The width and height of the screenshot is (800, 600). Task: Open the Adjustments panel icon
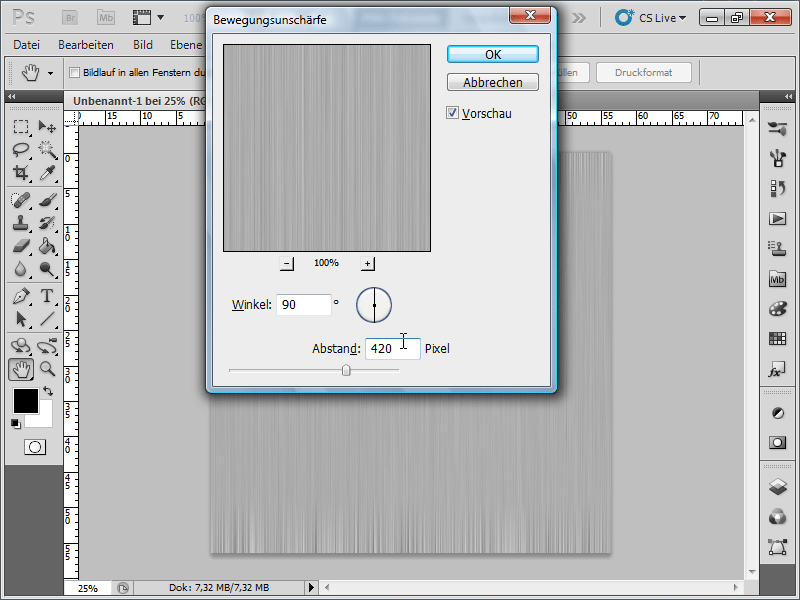(777, 413)
